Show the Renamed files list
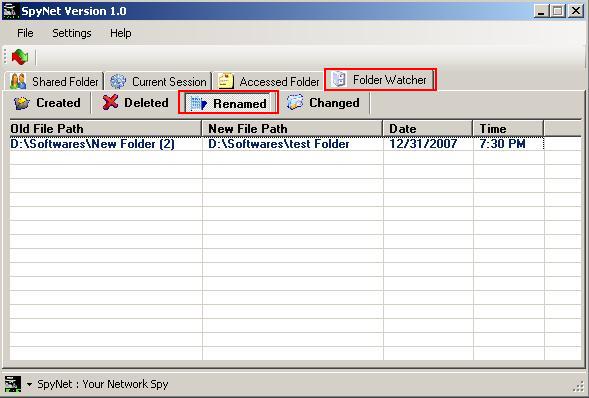This screenshot has width=589, height=398. pyautogui.click(x=228, y=103)
